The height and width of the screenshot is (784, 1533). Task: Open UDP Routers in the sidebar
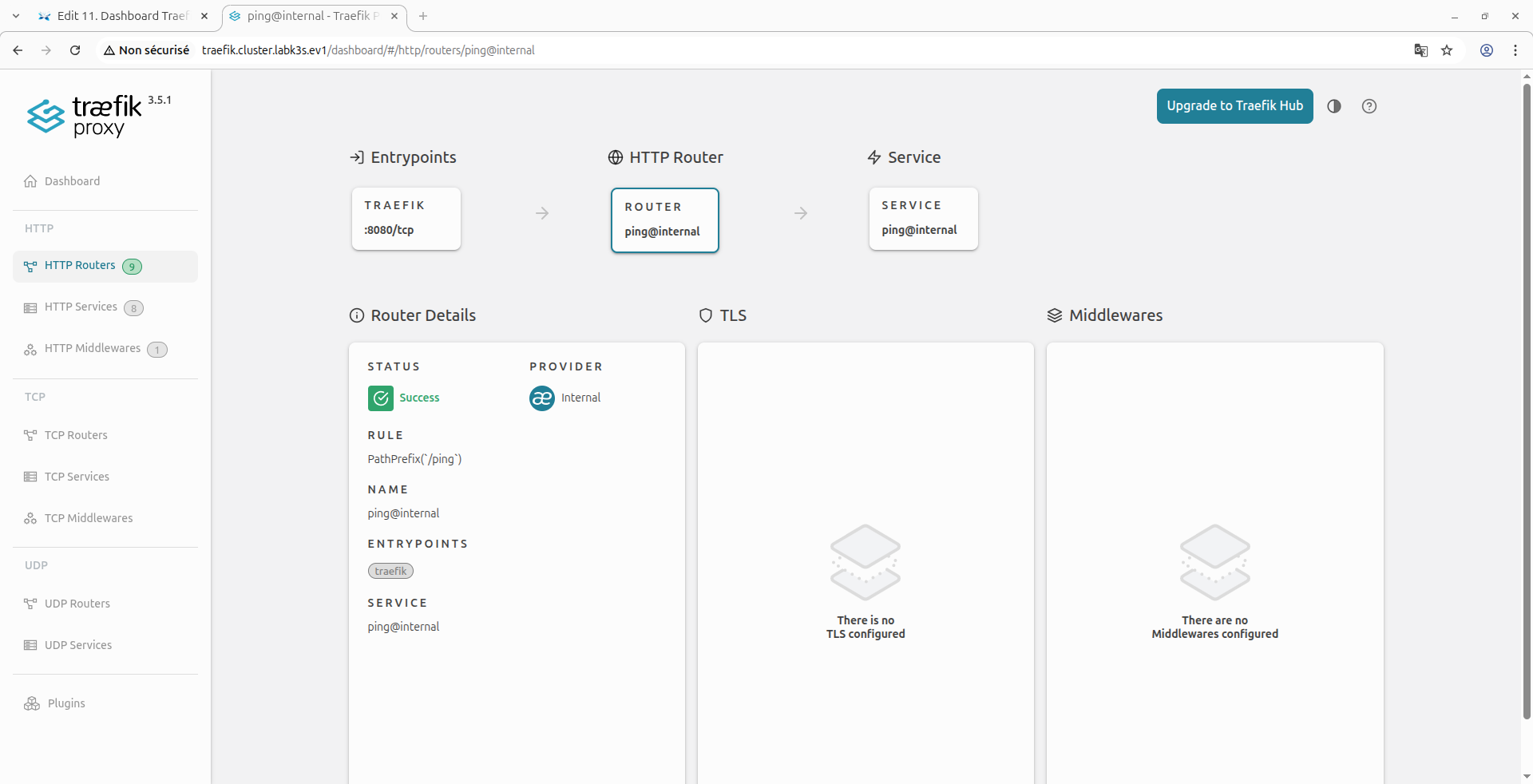105,604
